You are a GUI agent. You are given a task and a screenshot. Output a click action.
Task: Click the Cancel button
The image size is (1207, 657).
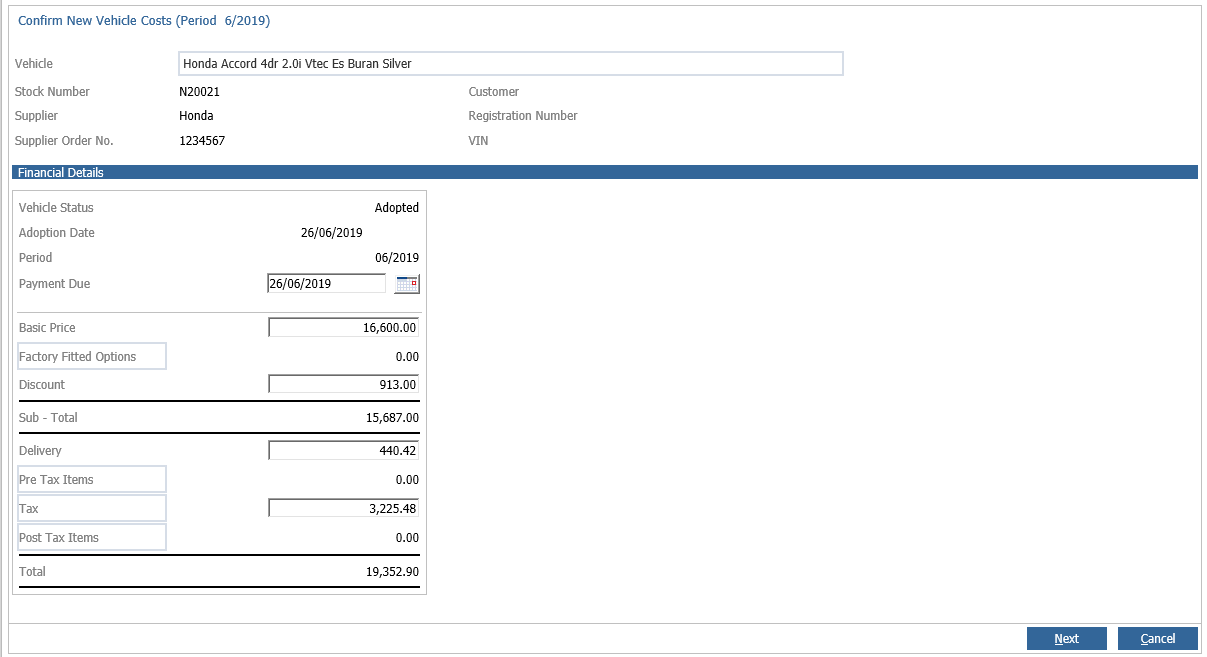1157,639
